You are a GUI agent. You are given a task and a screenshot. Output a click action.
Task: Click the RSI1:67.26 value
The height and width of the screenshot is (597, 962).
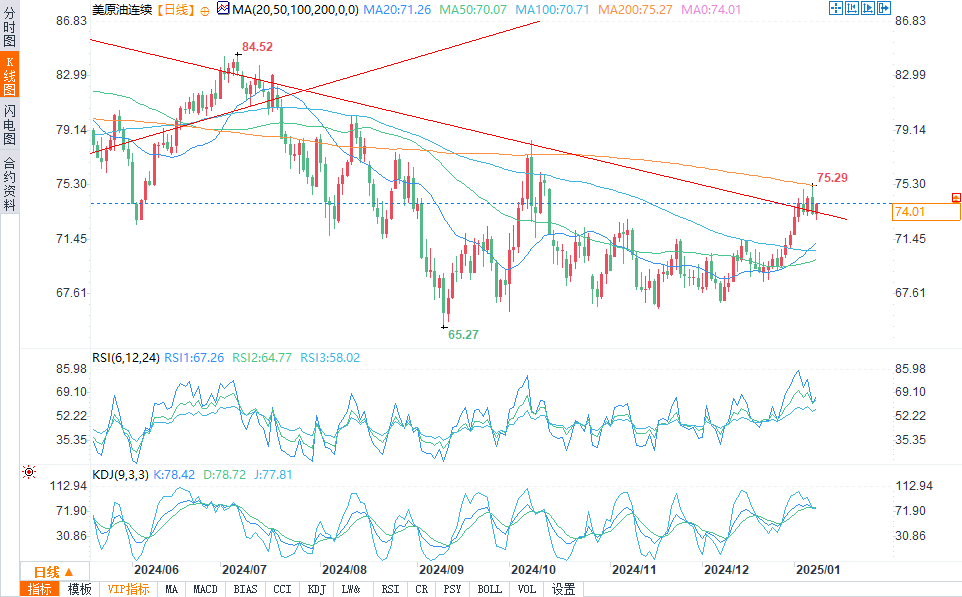pos(194,357)
